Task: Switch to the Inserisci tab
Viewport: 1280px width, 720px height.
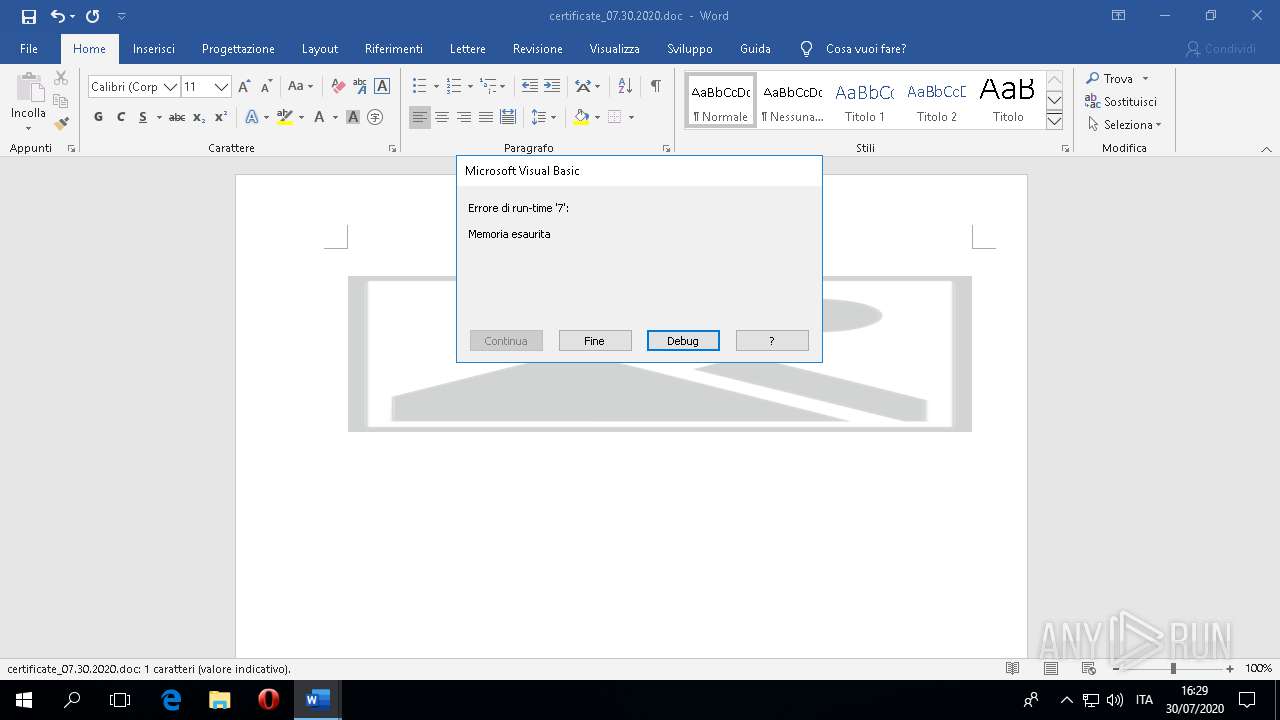Action: coord(154,49)
